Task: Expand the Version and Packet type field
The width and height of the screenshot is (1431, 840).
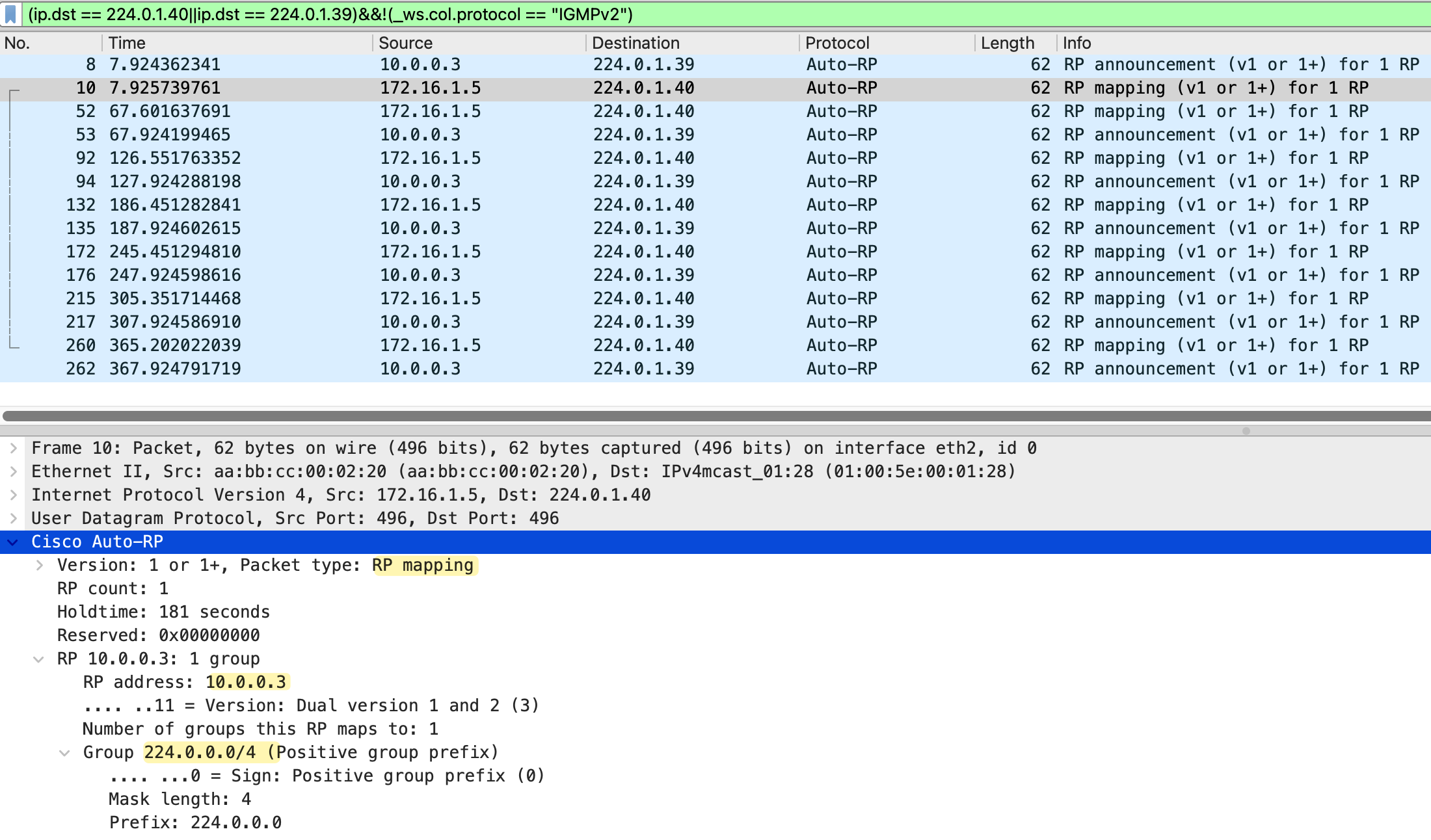Action: coord(40,565)
